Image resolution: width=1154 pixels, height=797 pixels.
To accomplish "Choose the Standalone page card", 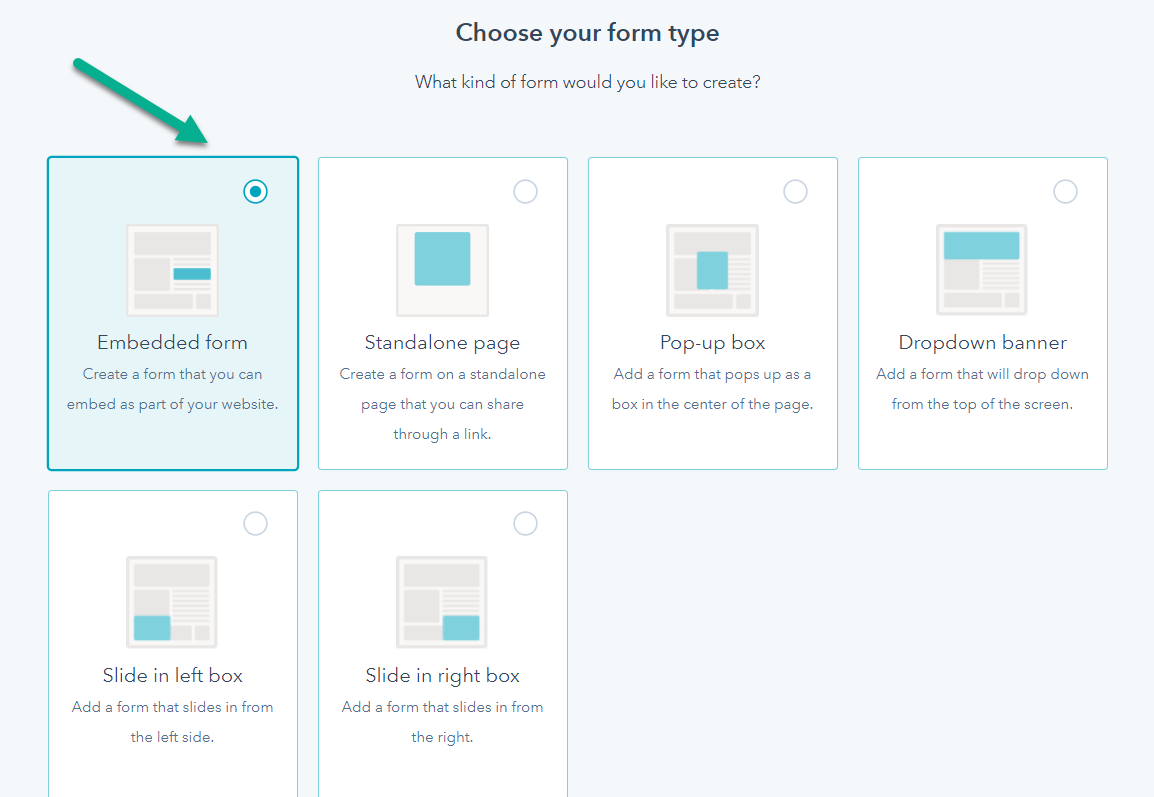I will pyautogui.click(x=442, y=312).
